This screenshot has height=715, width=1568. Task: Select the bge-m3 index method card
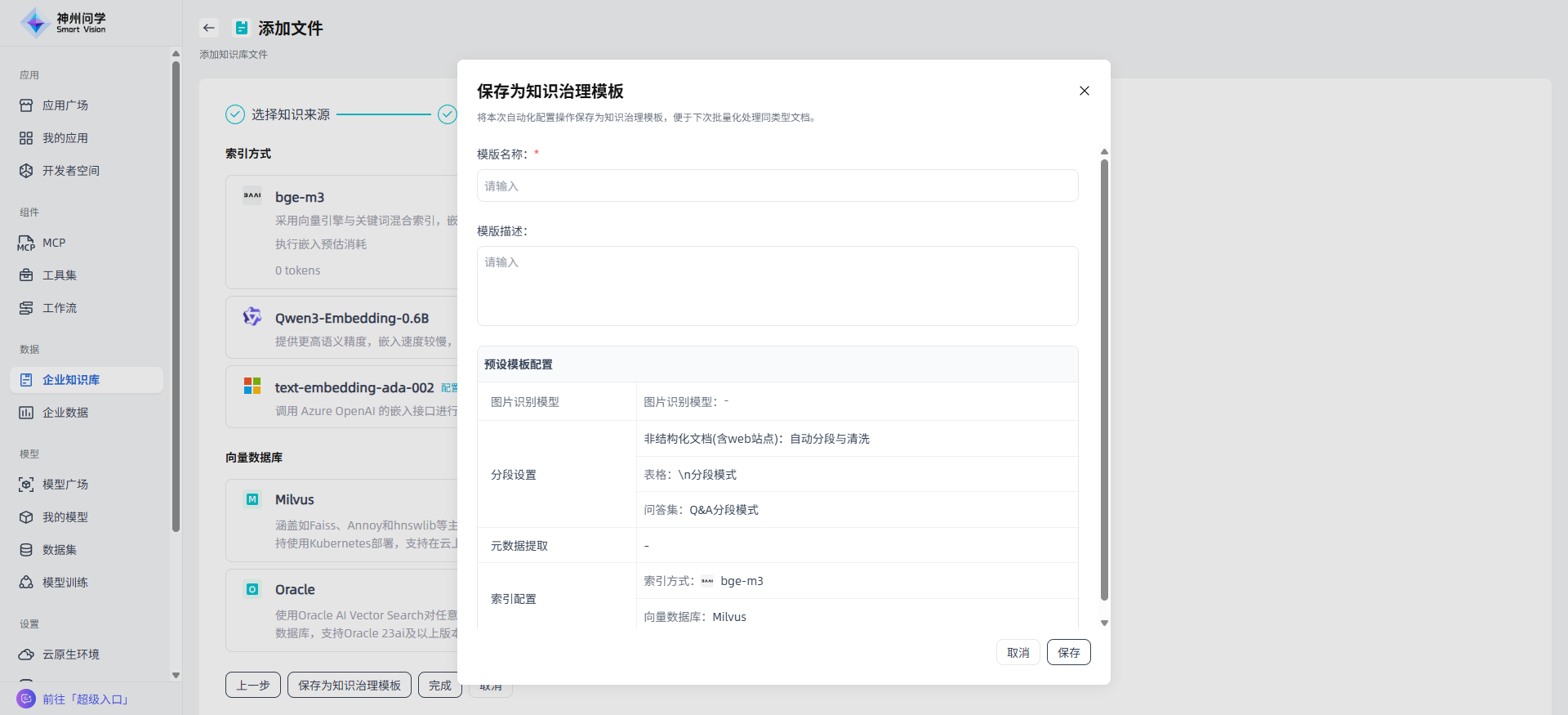[x=343, y=231]
